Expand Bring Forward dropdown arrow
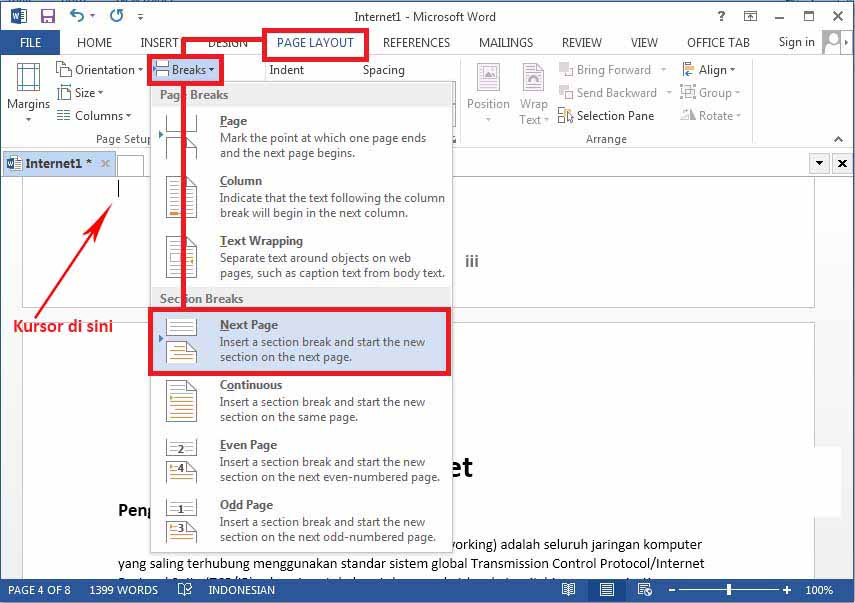Image resolution: width=855 pixels, height=603 pixels. click(x=664, y=70)
